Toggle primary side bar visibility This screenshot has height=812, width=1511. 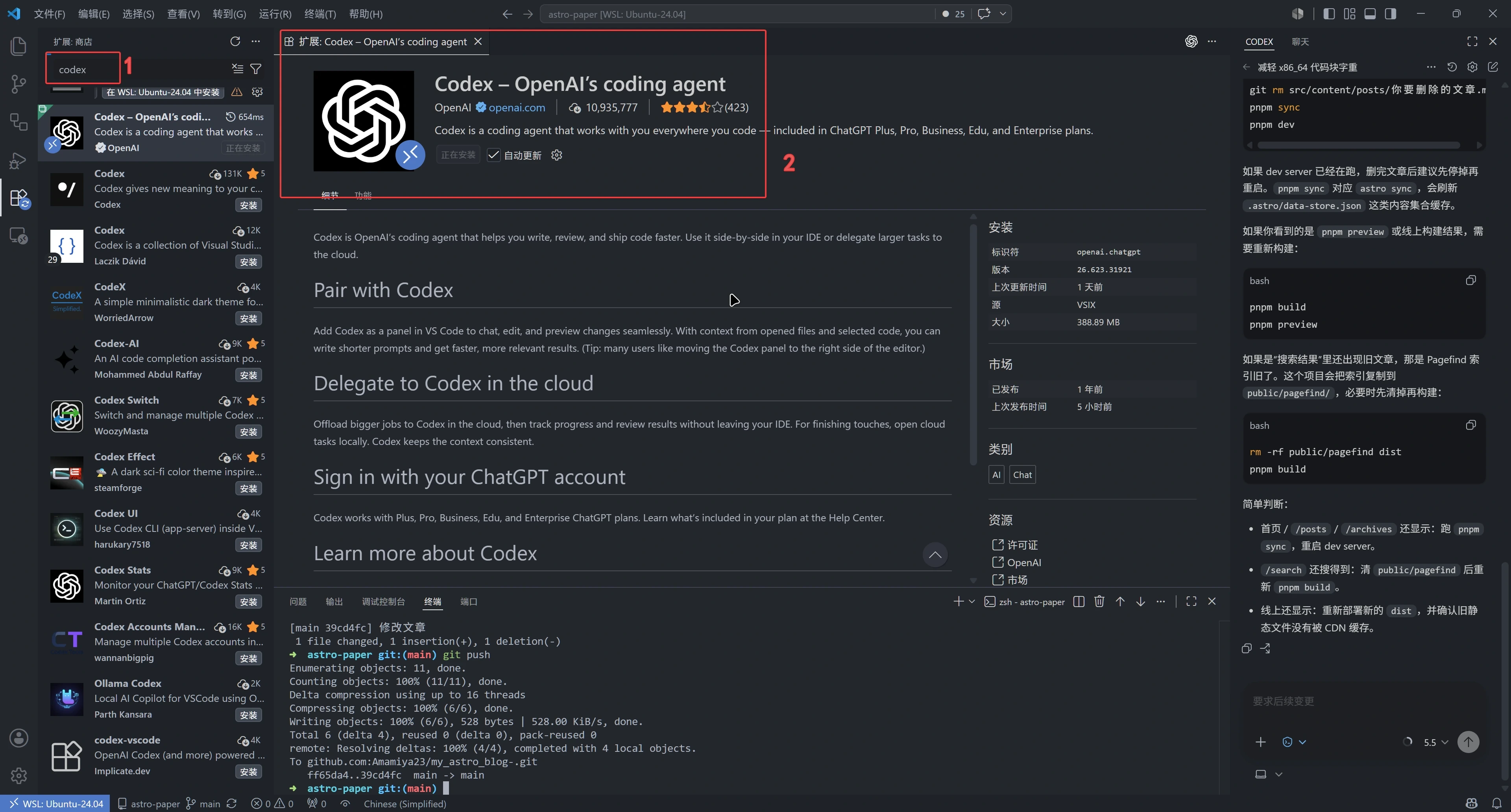click(1329, 13)
